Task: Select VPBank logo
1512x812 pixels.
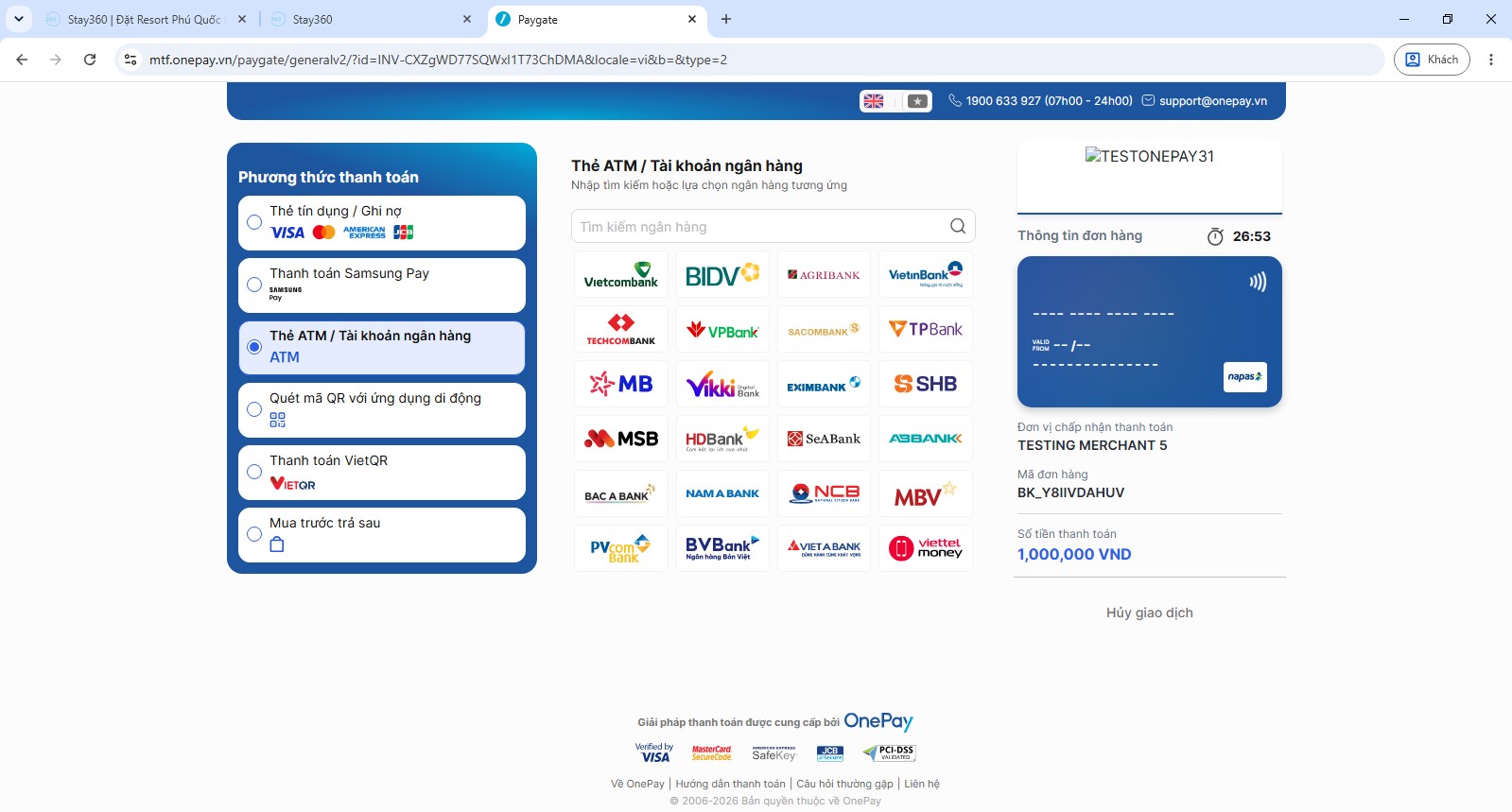Action: point(722,330)
